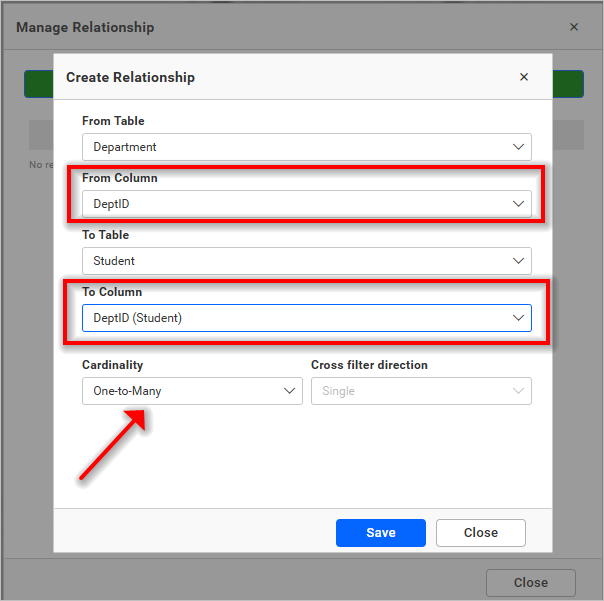The width and height of the screenshot is (604, 601).
Task: Click the Cardinality chevron arrow
Action: (x=289, y=391)
